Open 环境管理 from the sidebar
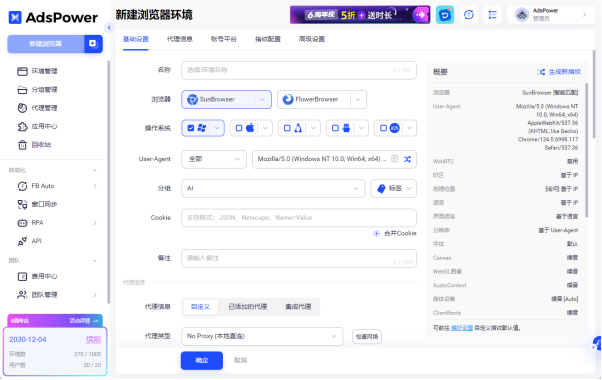Viewport: 602px width, 380px height. click(44, 71)
